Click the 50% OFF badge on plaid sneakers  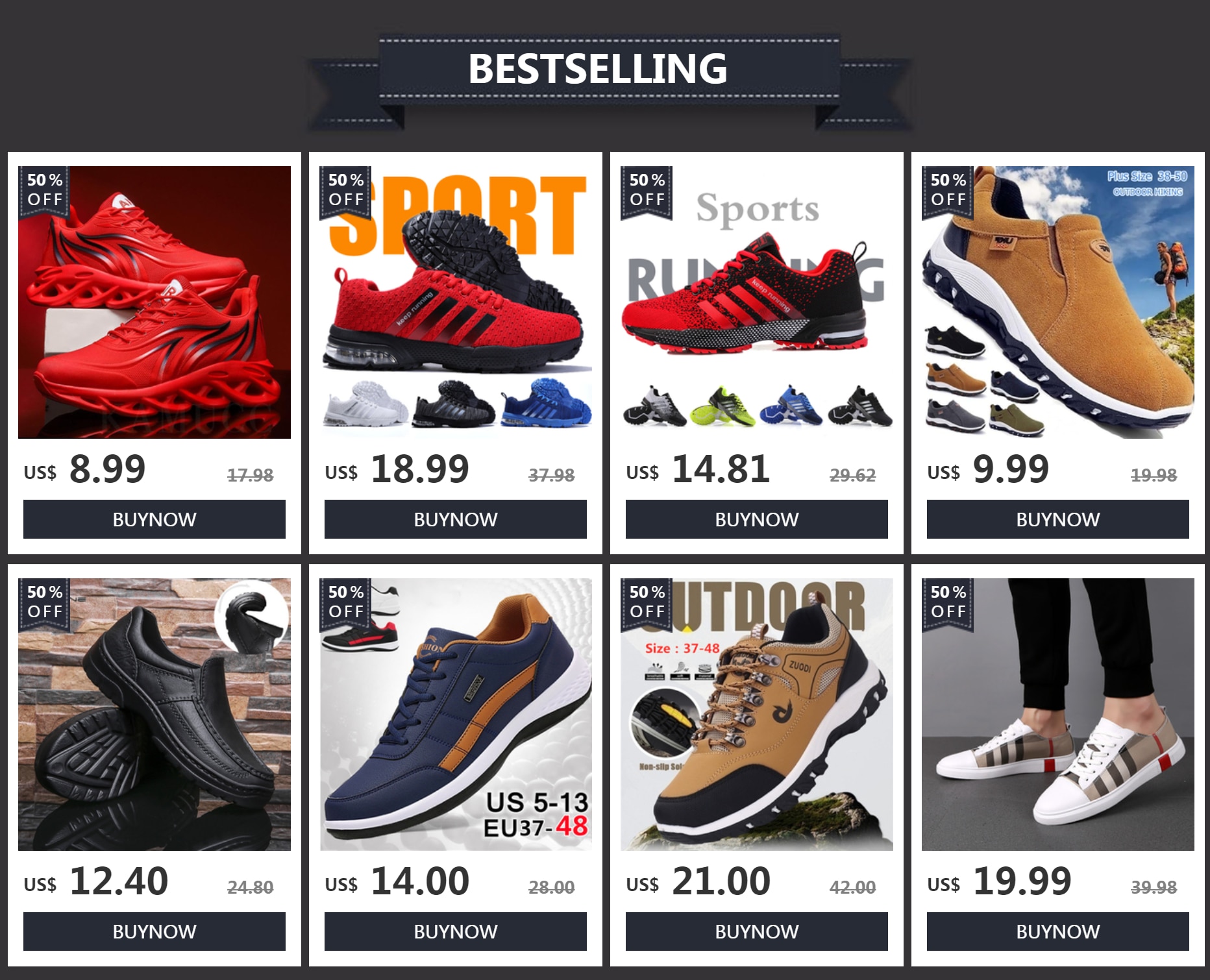pyautogui.click(x=948, y=603)
